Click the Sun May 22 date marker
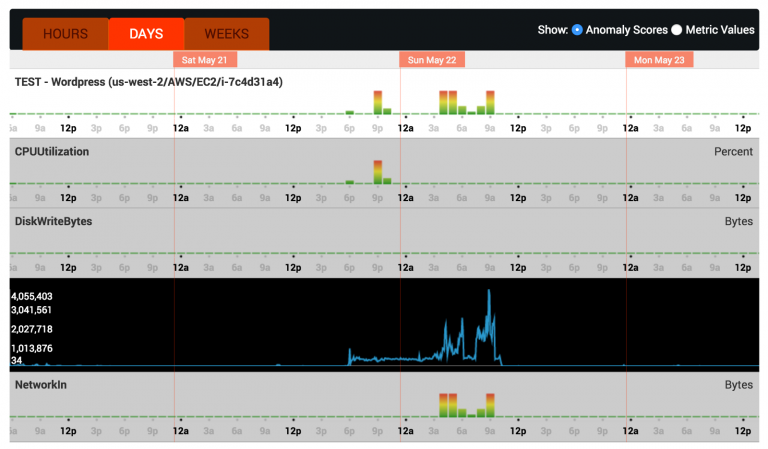768x449 pixels. [431, 60]
